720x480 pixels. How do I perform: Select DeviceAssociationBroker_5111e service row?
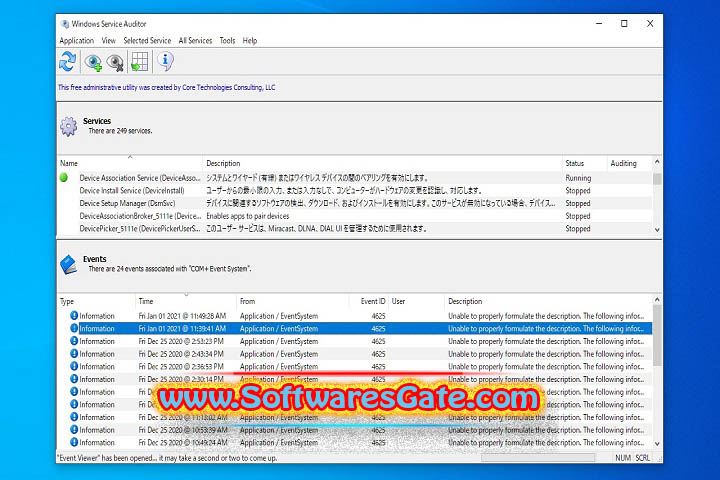pyautogui.click(x=354, y=216)
